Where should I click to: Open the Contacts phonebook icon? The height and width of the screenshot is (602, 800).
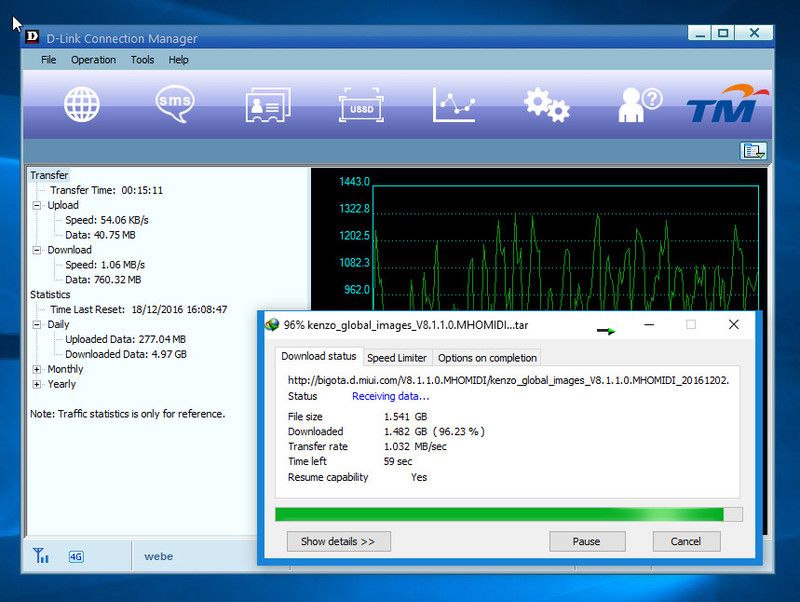(267, 105)
